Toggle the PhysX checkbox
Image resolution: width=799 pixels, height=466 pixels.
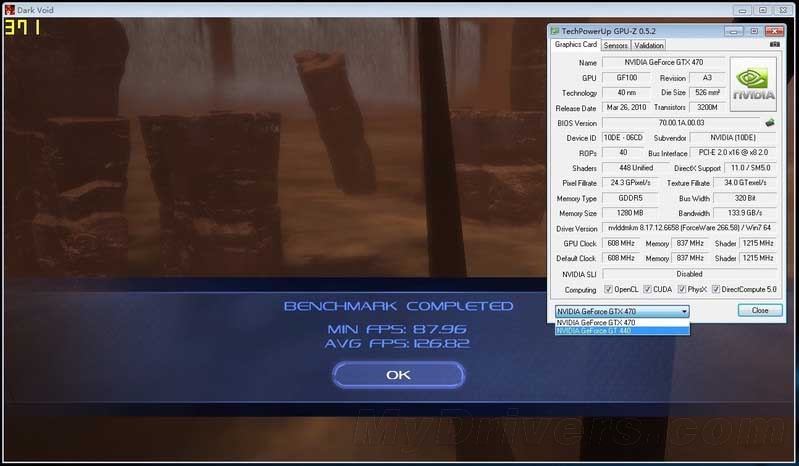point(682,289)
